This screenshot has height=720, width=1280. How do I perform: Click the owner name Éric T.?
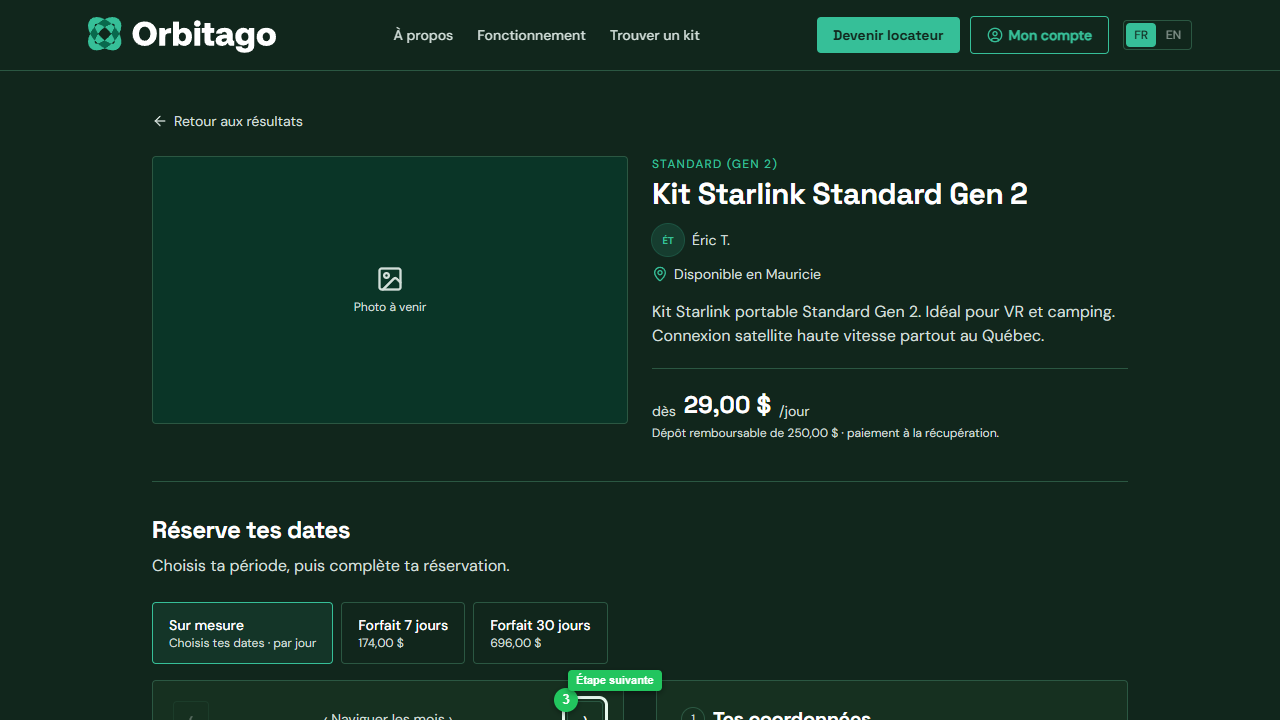coord(711,240)
